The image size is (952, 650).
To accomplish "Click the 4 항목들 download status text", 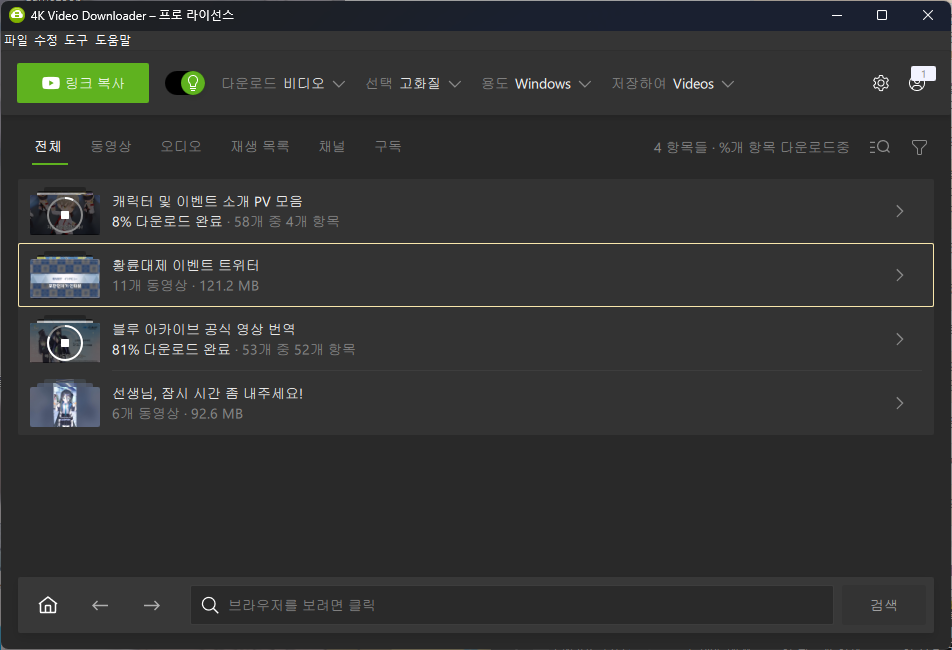I will click(751, 147).
